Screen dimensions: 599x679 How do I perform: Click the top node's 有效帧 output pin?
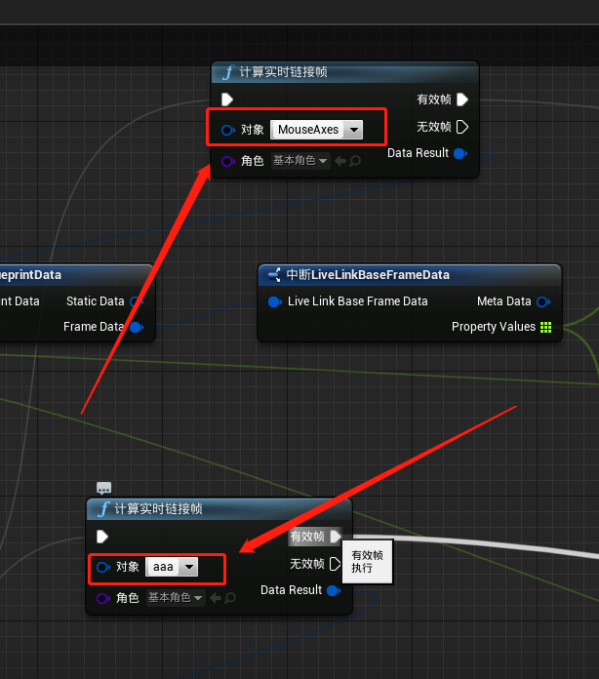click(x=462, y=100)
